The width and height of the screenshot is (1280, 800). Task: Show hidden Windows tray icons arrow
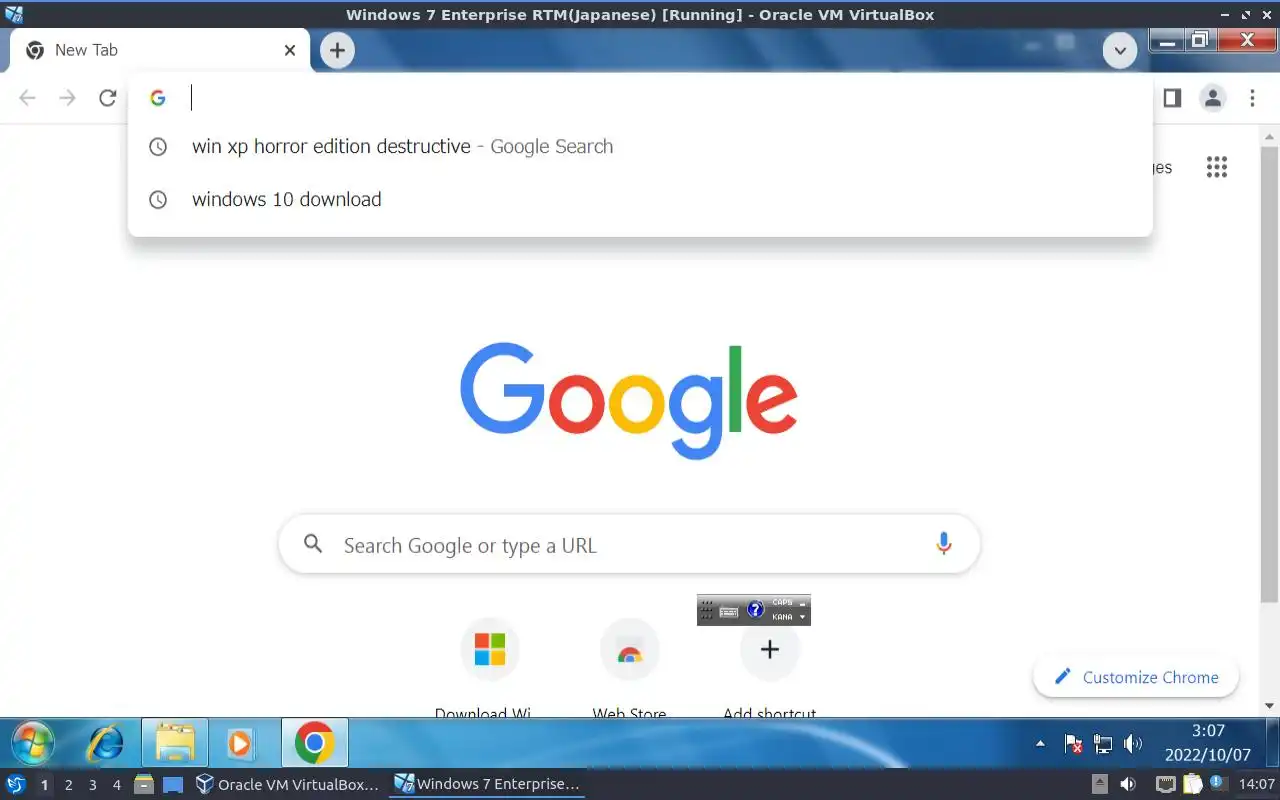click(1040, 744)
